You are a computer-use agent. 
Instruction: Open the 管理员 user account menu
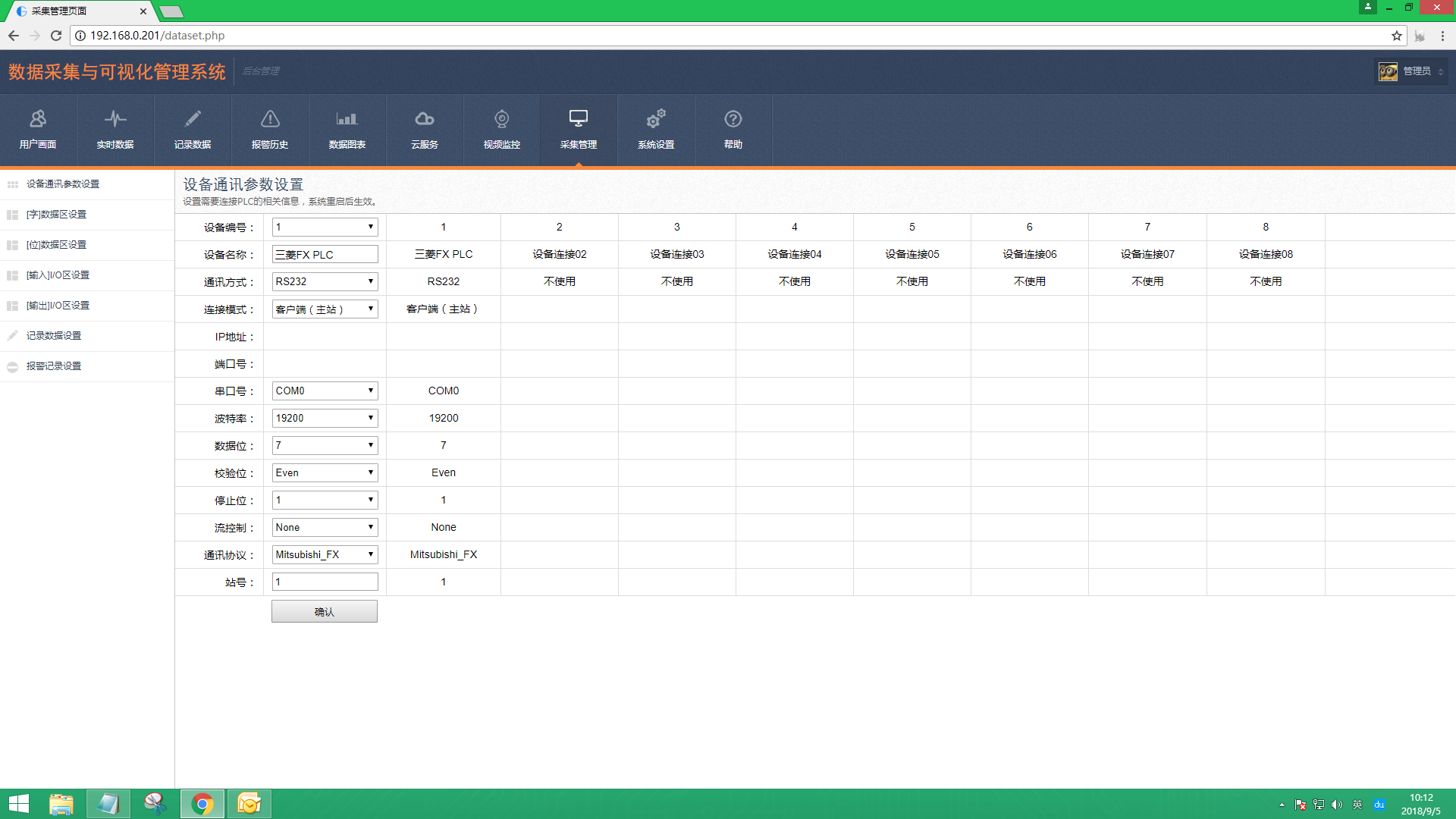[x=1411, y=71]
